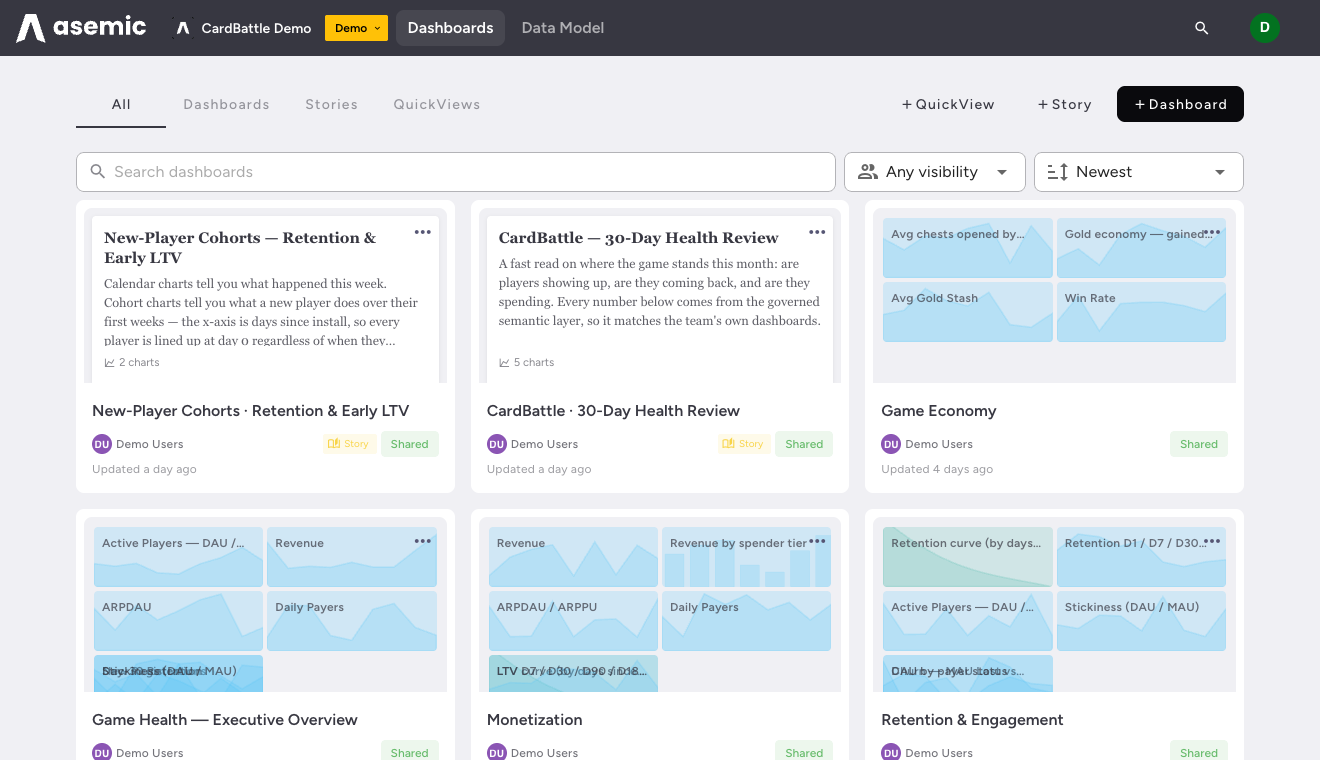The image size is (1320, 760).
Task: Click the CardBattle Demo project name
Action: point(257,28)
